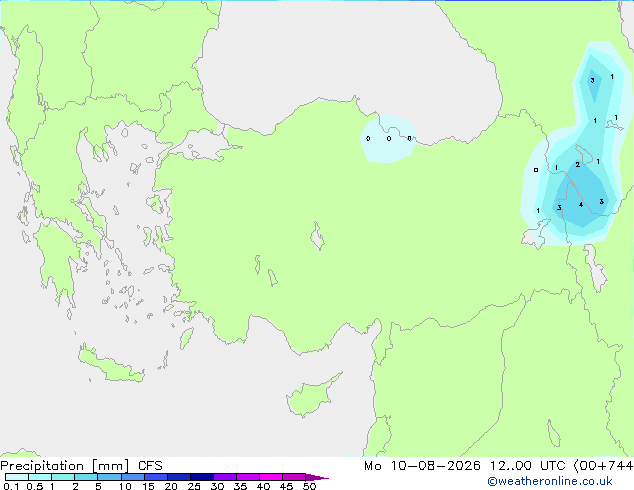Select the dark blue 25 mm swatch
The height and width of the screenshot is (490, 634).
(x=202, y=477)
